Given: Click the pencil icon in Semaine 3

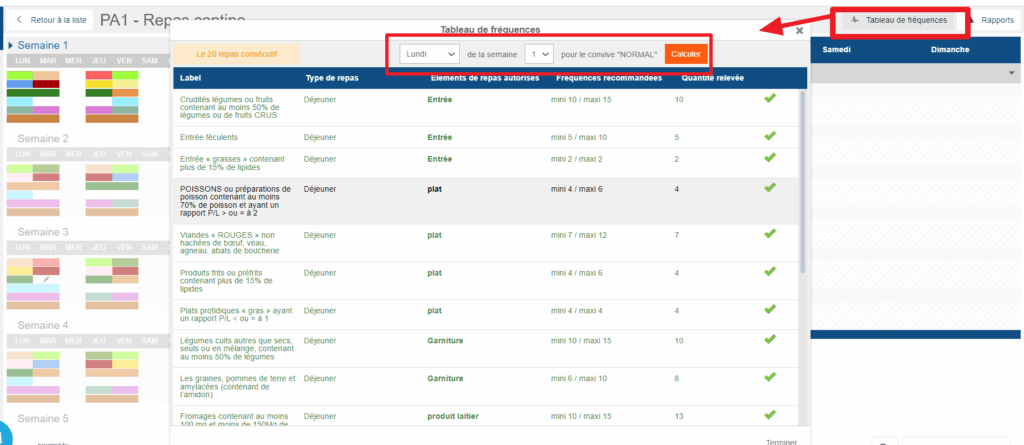Looking at the screenshot, I should [x=46, y=279].
